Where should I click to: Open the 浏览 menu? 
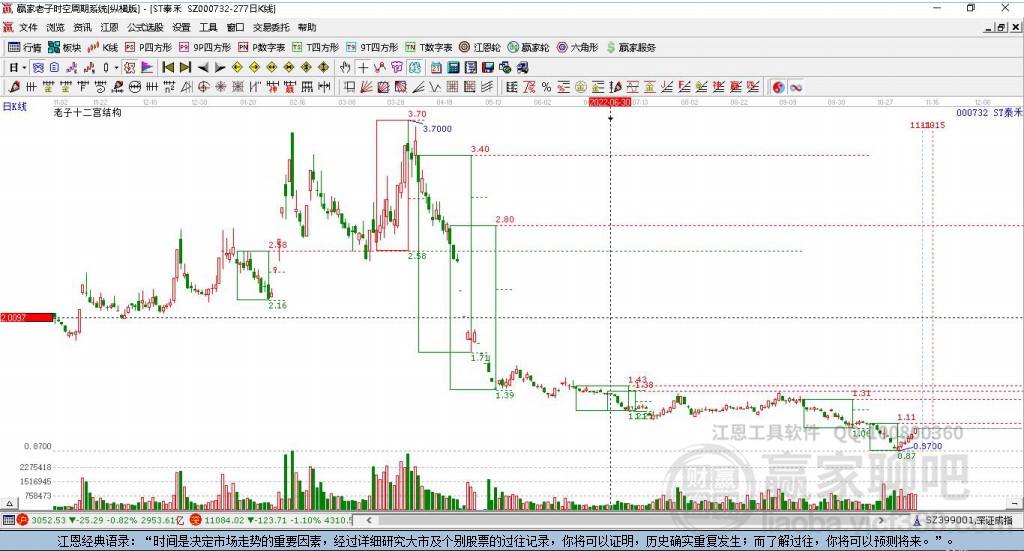56,27
